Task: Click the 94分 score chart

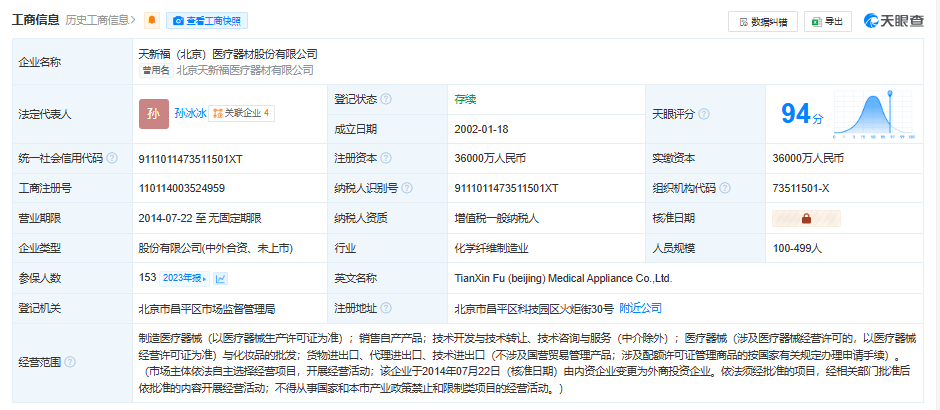Action: coord(873,114)
